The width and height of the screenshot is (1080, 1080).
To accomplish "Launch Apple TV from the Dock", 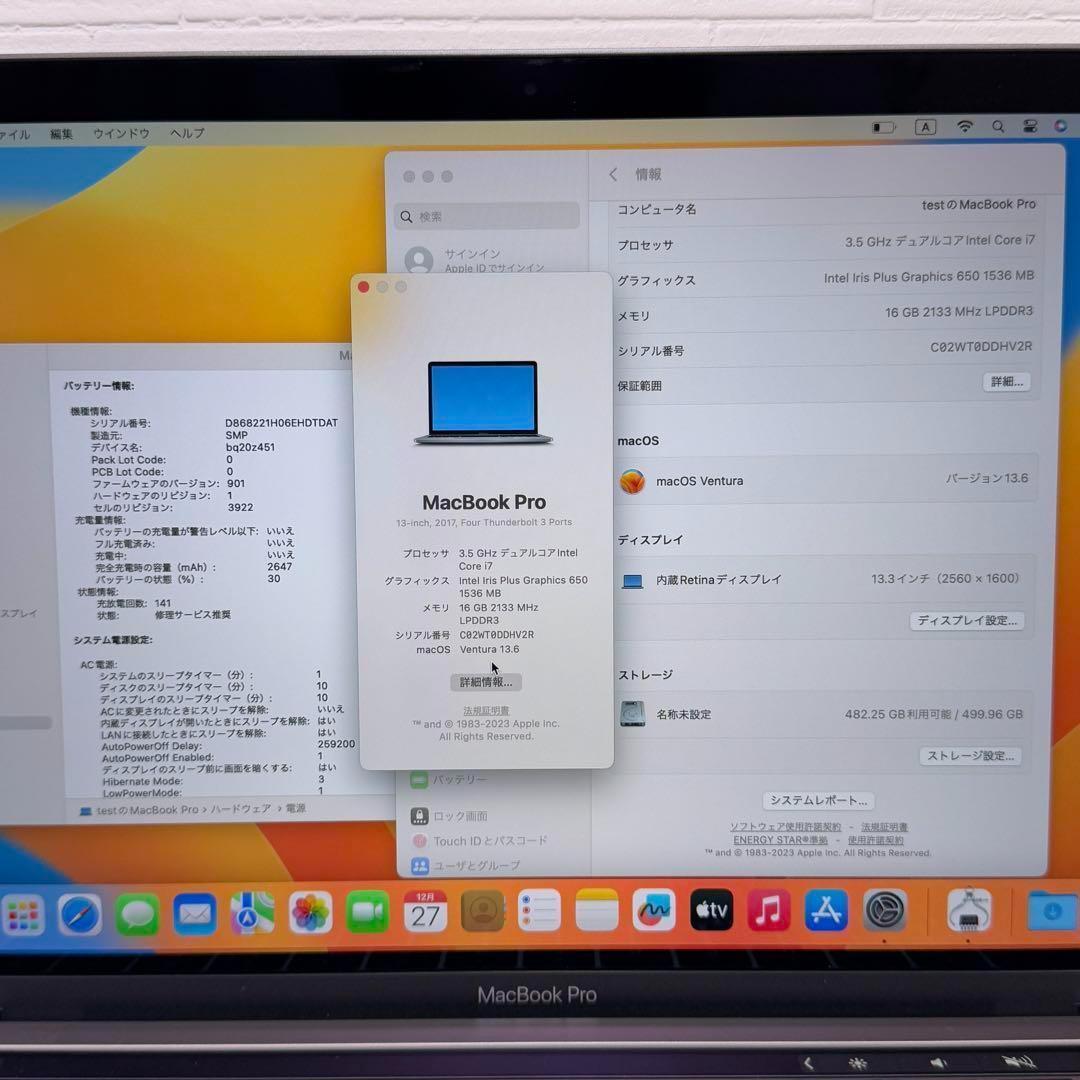I will click(x=712, y=909).
